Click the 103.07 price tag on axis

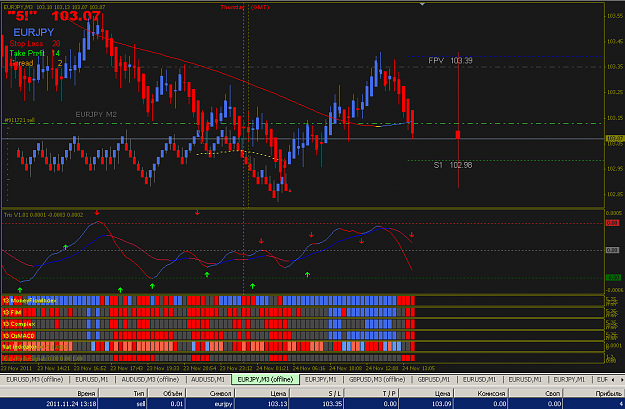tap(614, 138)
